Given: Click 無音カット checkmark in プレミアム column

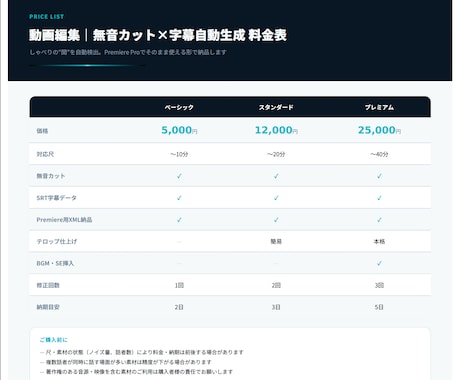Looking at the screenshot, I should (x=379, y=176).
